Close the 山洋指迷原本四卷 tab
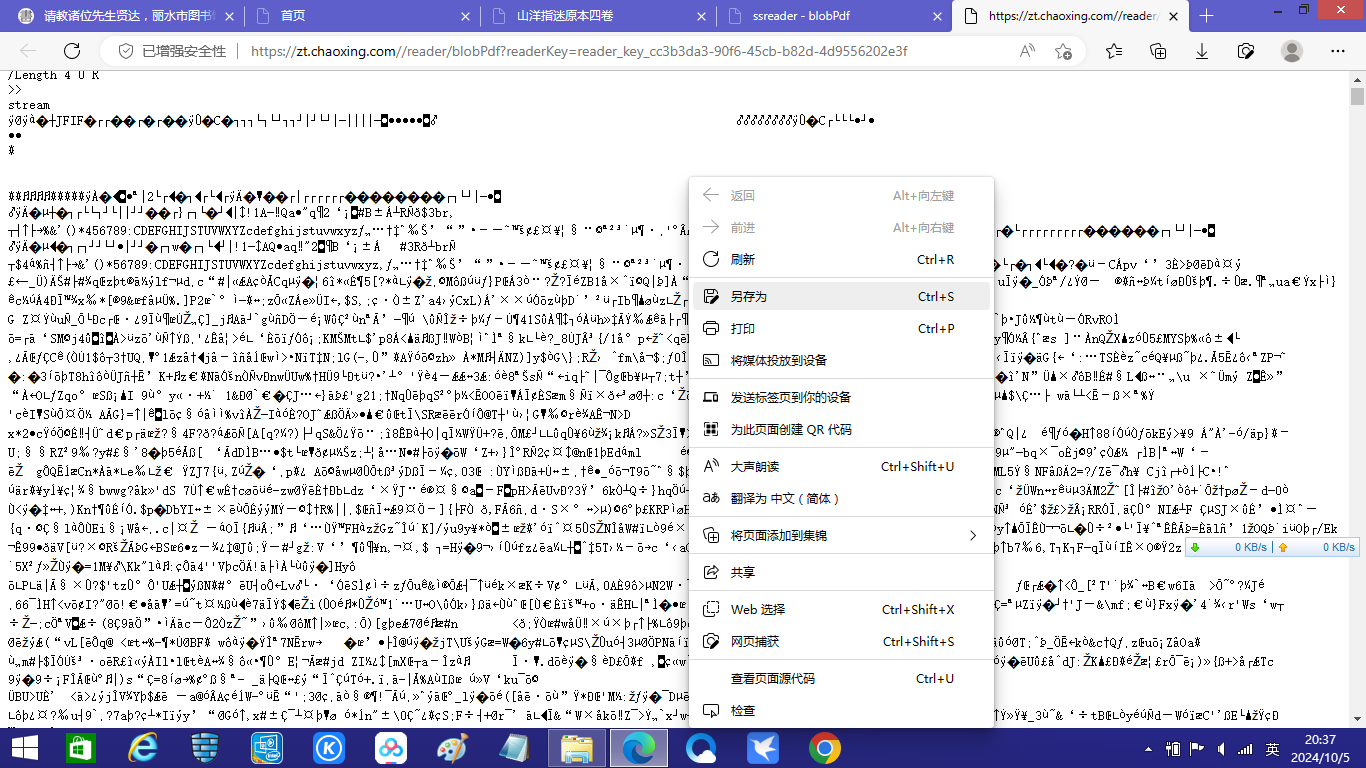Image resolution: width=1366 pixels, height=768 pixels. tap(701, 16)
